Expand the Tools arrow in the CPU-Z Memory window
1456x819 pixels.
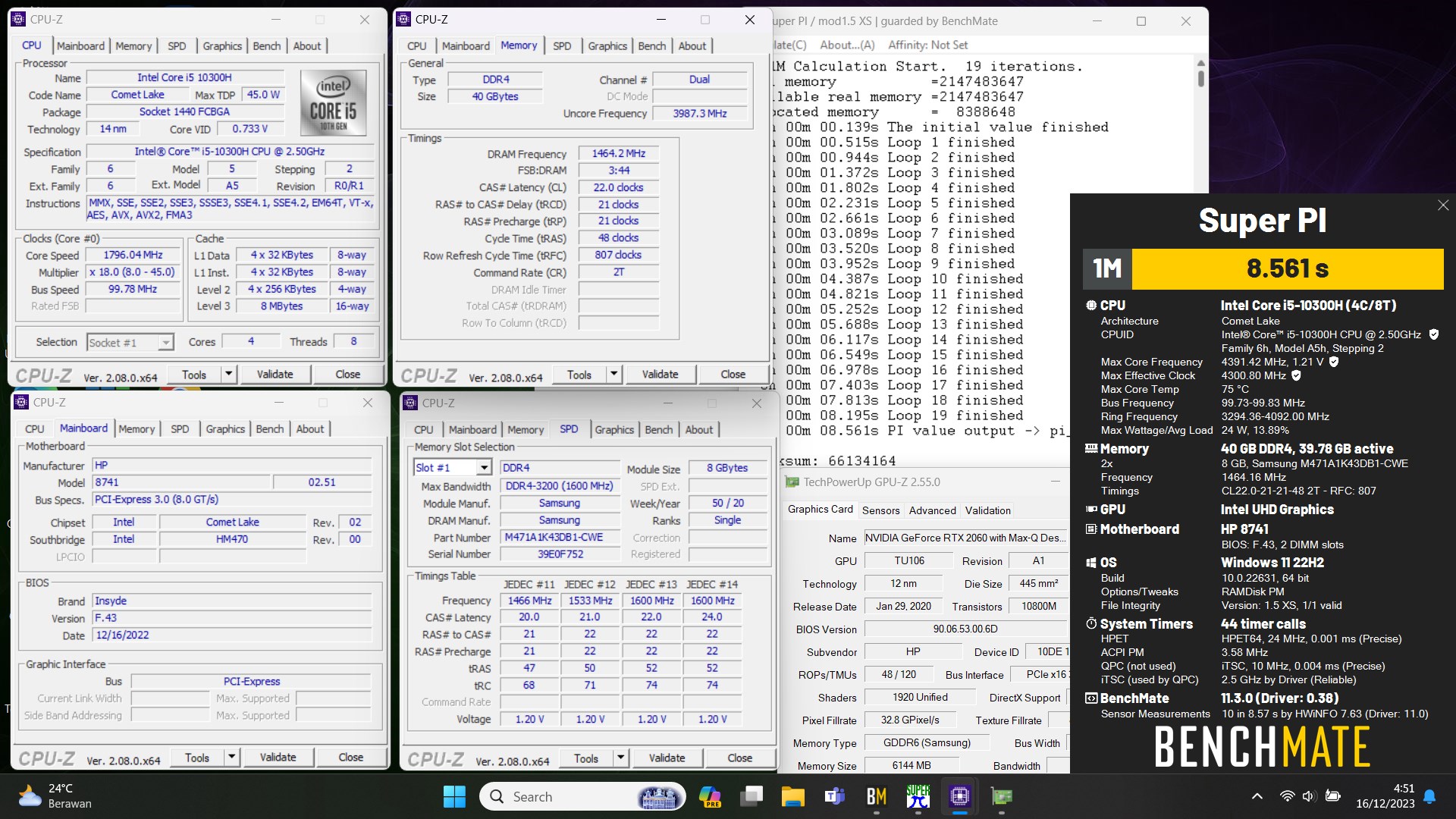[x=613, y=374]
